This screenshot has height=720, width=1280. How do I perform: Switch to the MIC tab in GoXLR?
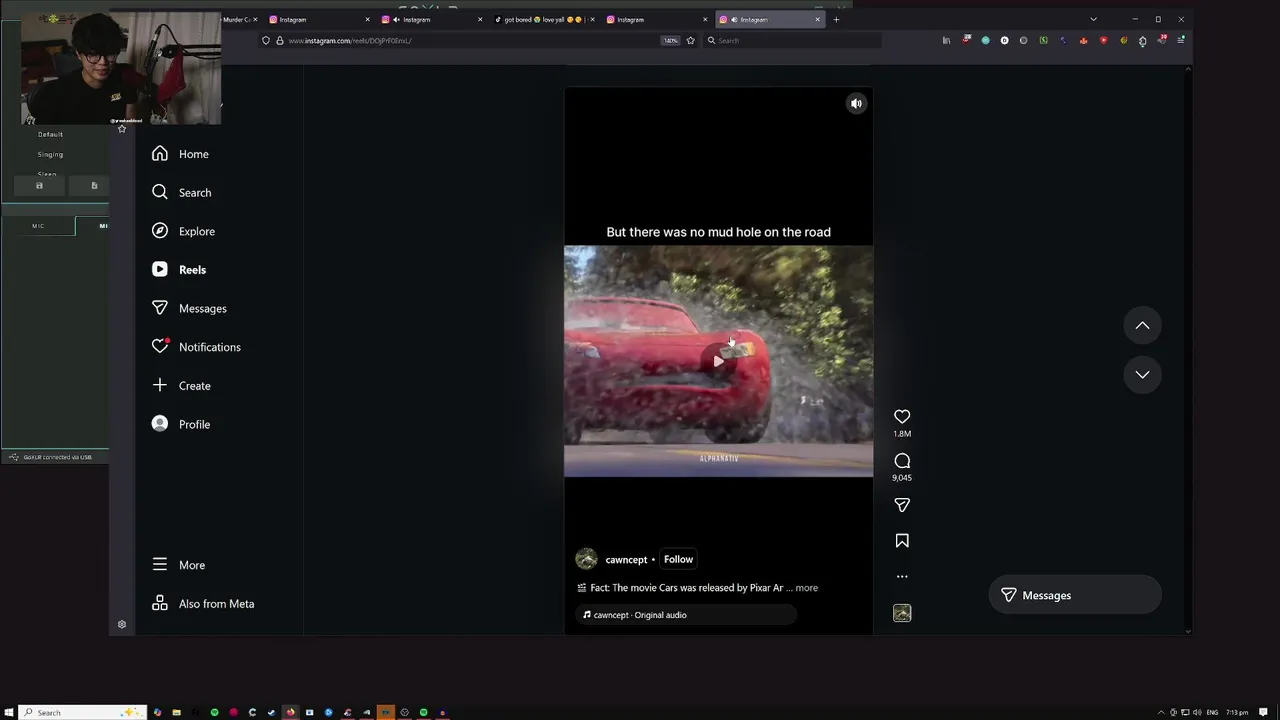tap(38, 226)
